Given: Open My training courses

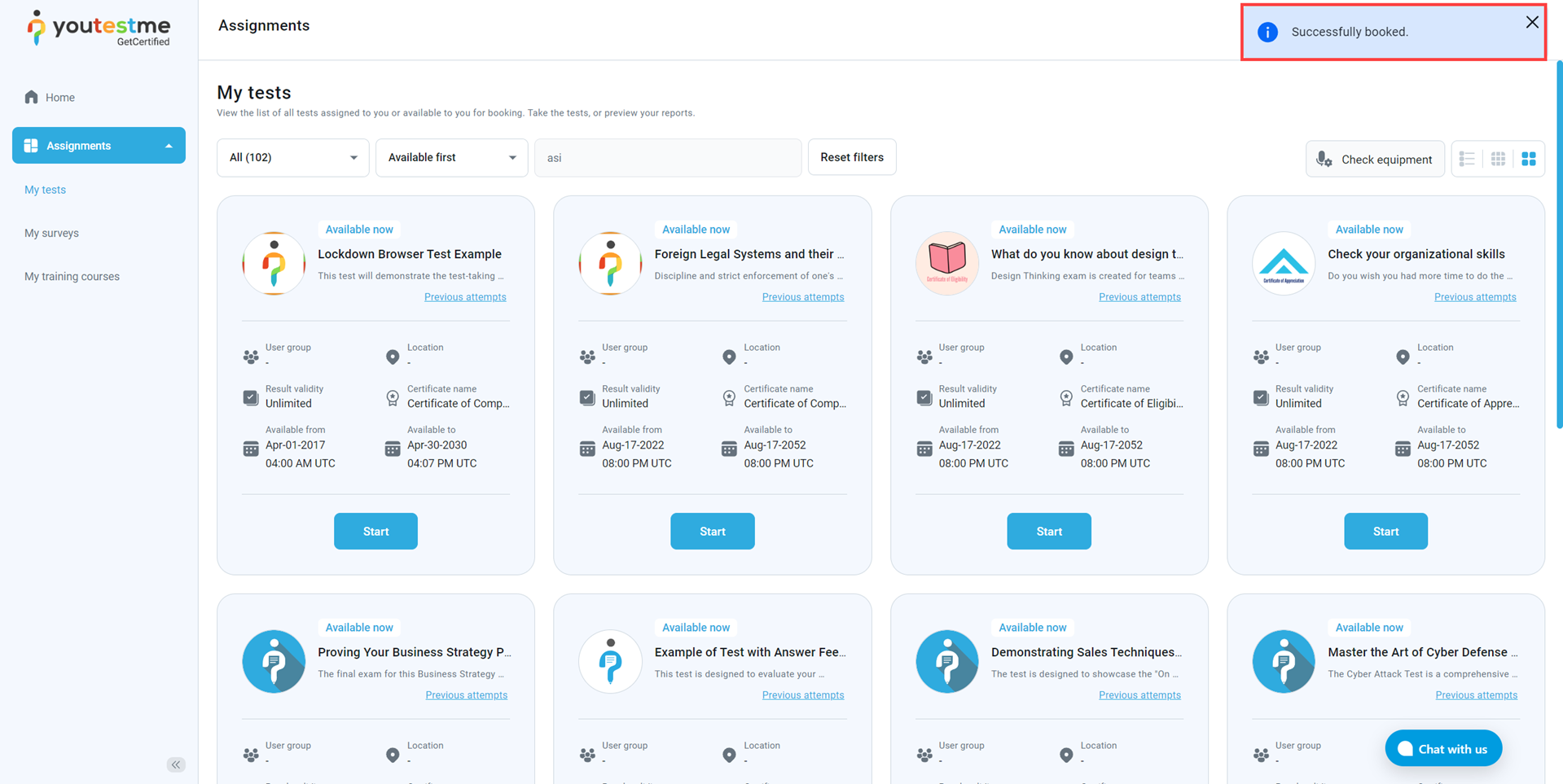Looking at the screenshot, I should [72, 277].
